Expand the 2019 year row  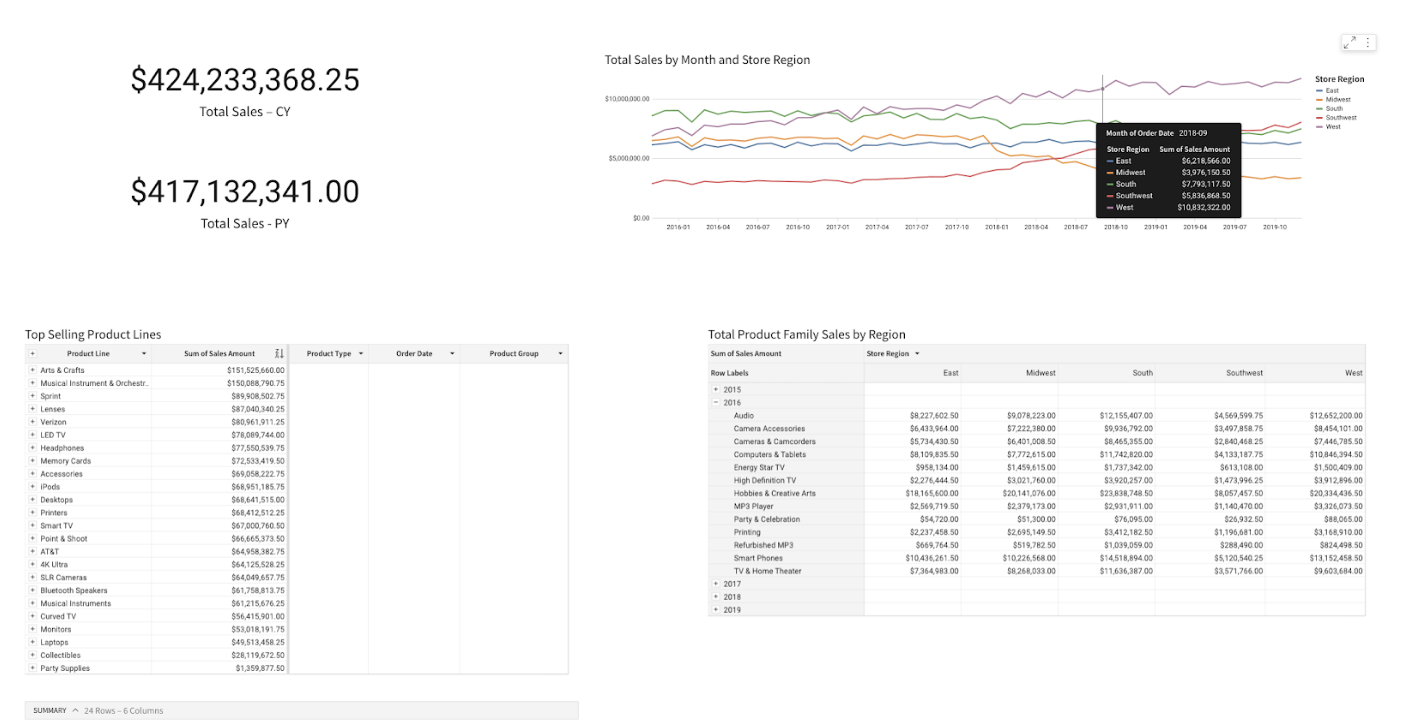coord(715,610)
